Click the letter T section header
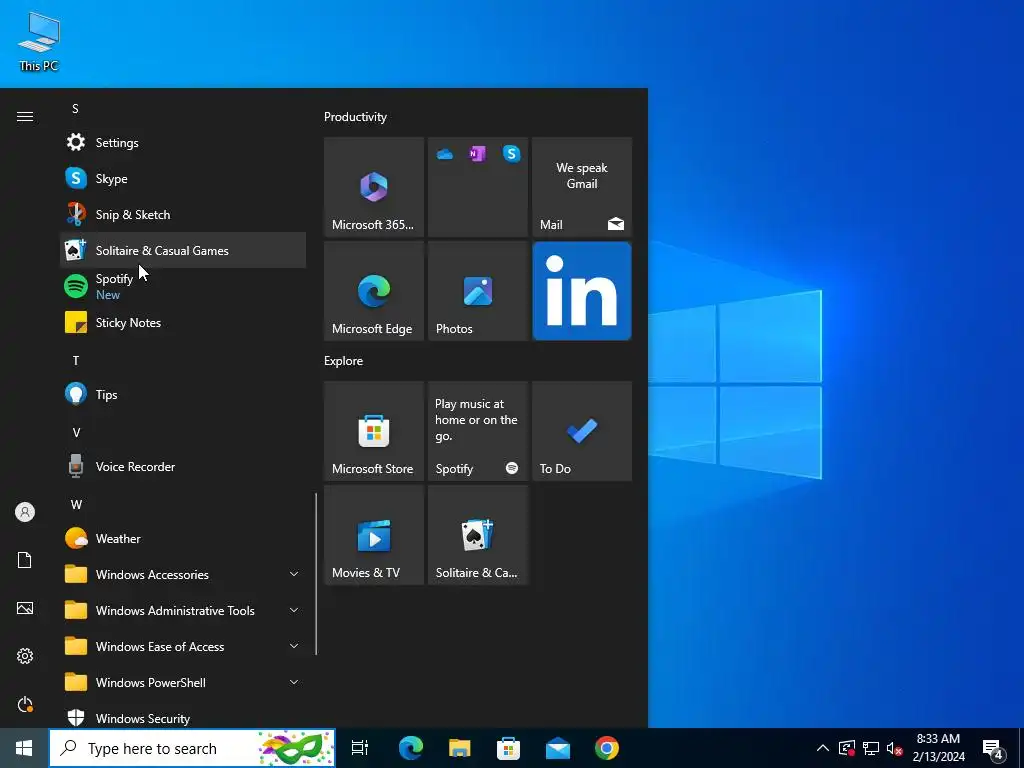Viewport: 1024px width, 768px height. 76,360
